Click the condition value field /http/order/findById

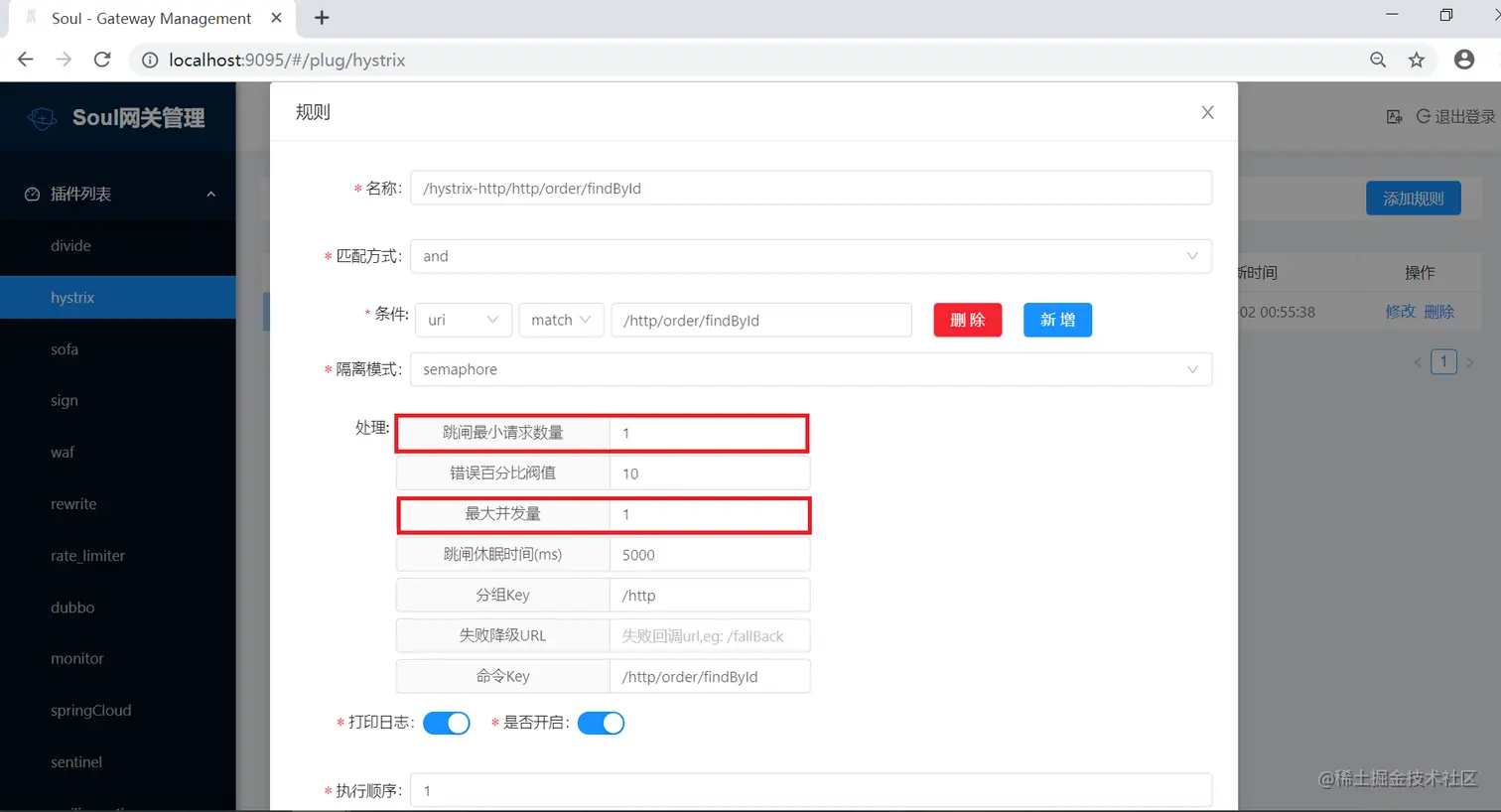pyautogui.click(x=761, y=320)
